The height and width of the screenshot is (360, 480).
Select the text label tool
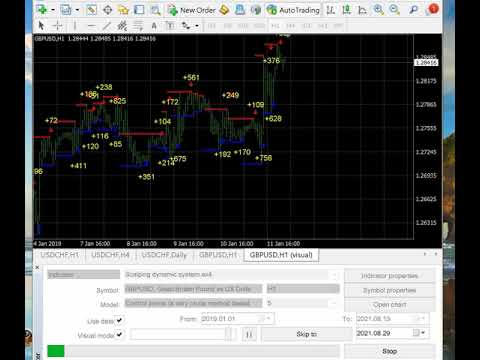(x=170, y=26)
